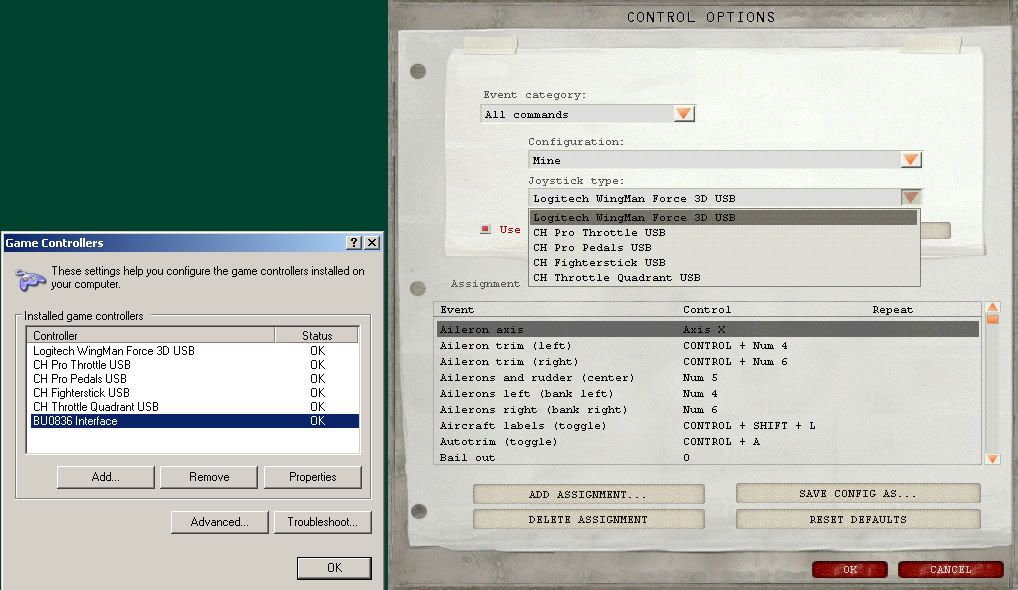Screen dimensions: 1018x590
Task: Select the Bail out assignment row
Action: tap(708, 458)
